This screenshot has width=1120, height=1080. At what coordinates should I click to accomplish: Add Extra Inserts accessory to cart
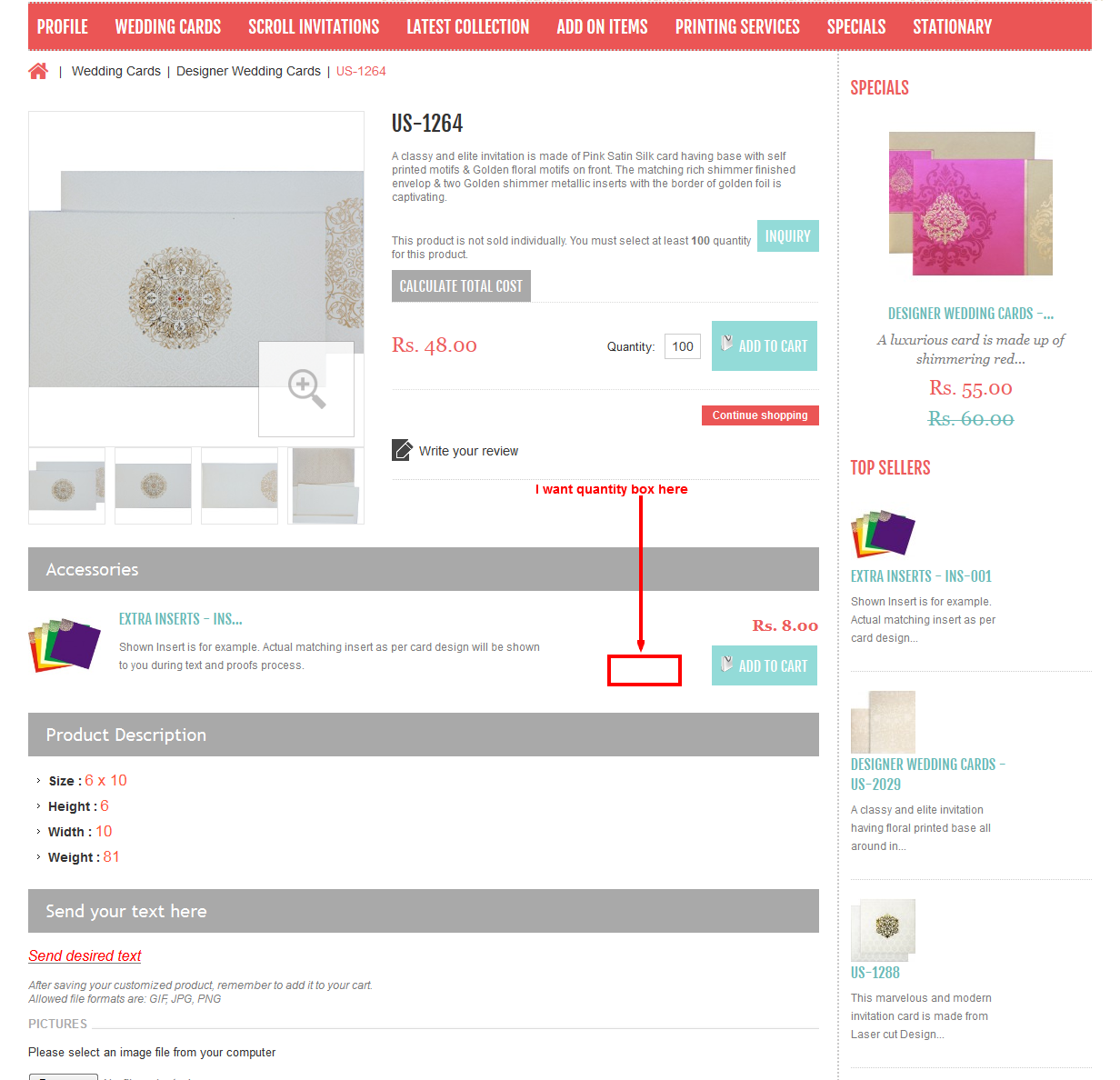[x=765, y=665]
